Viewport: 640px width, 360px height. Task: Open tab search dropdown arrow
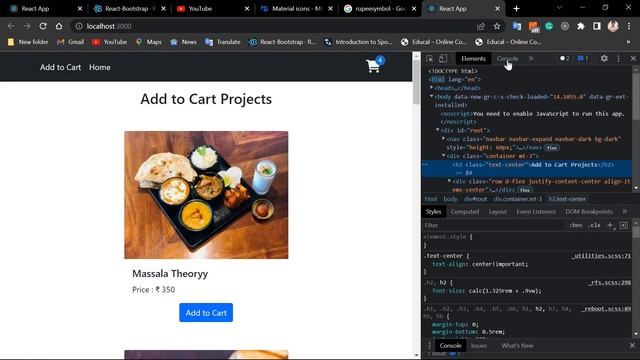coord(560,8)
